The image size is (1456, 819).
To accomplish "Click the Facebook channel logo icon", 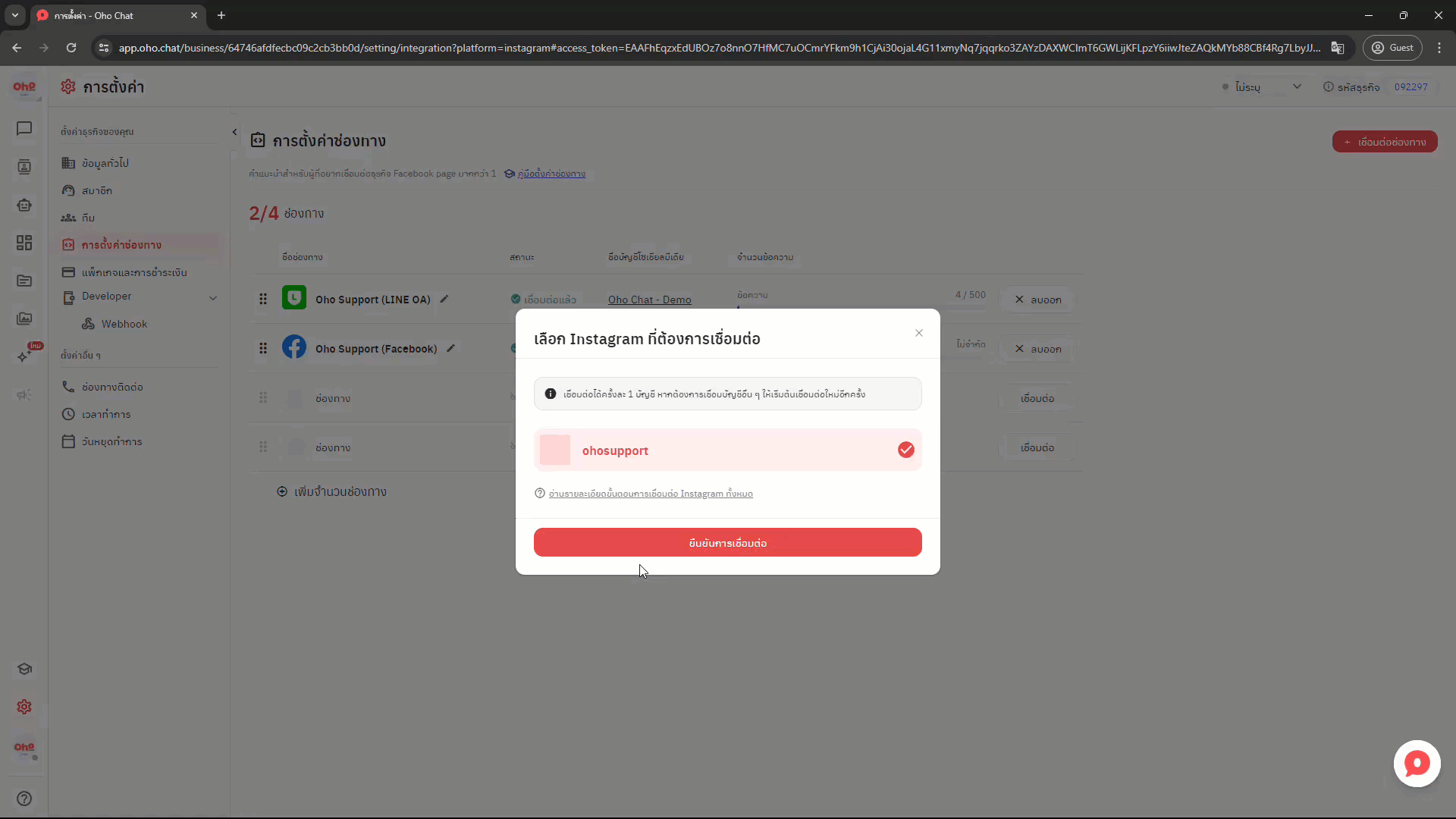I will [294, 347].
